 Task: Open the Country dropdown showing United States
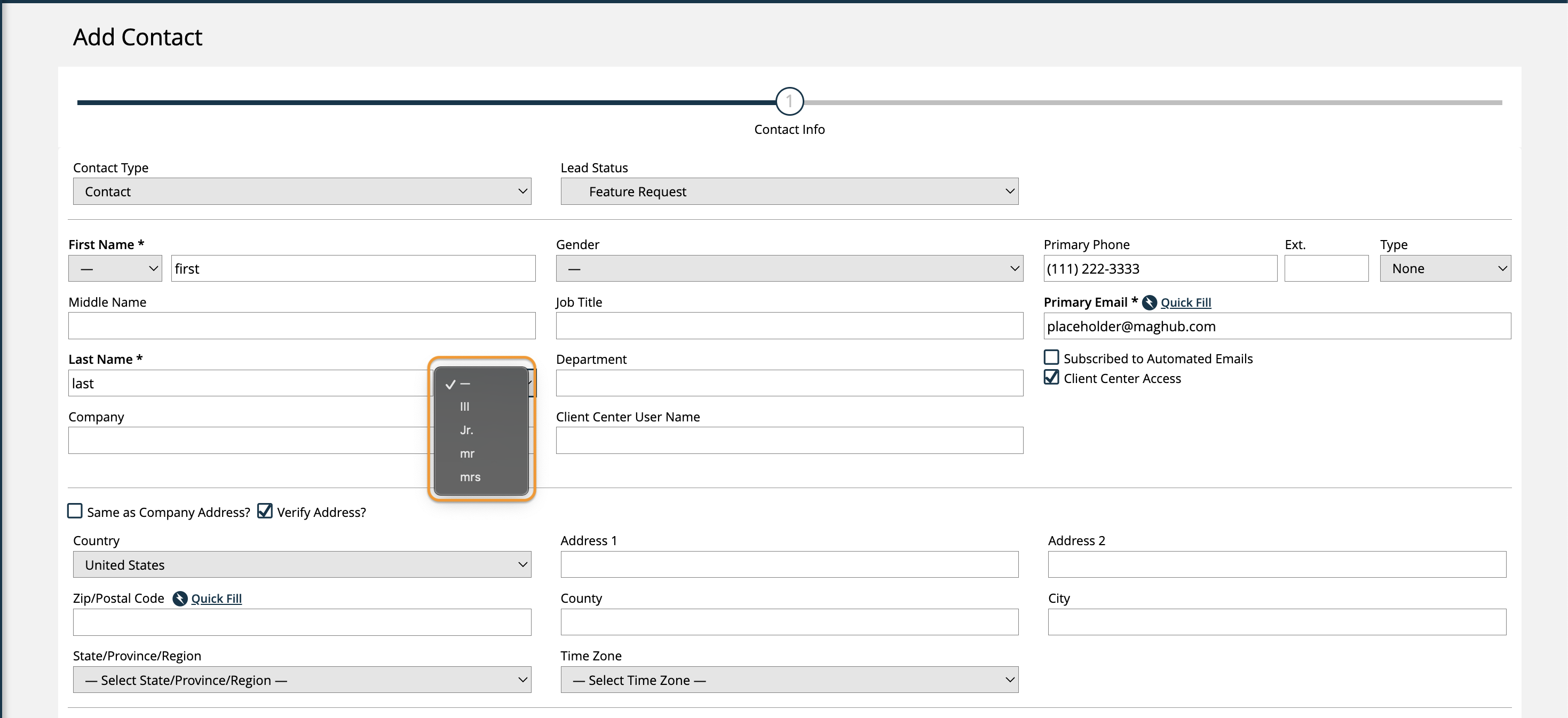(302, 565)
